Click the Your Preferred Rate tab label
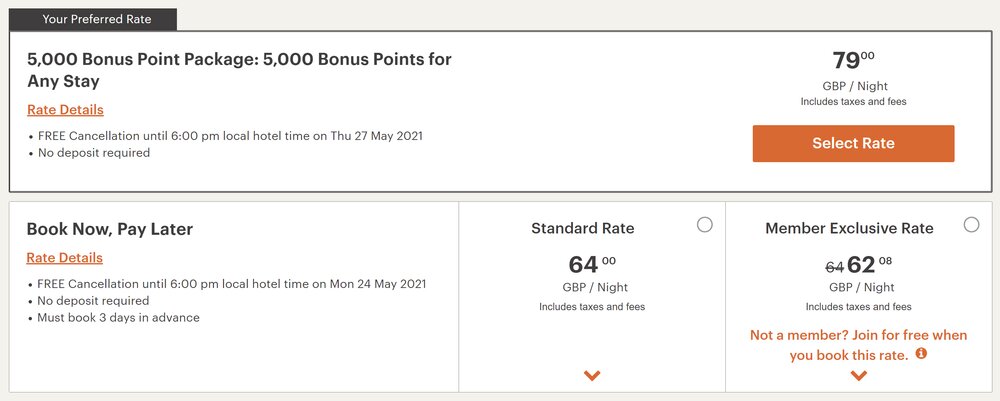The image size is (1000, 401). [92, 18]
